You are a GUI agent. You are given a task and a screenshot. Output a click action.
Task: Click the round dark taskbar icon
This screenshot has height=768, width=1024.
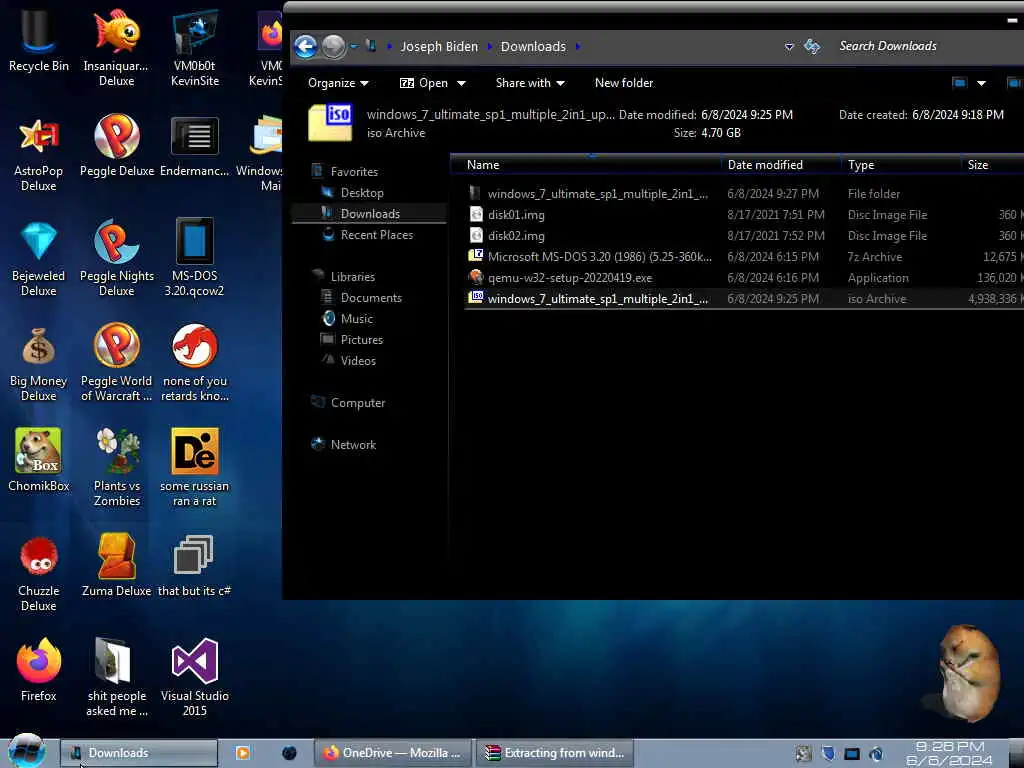pos(289,753)
